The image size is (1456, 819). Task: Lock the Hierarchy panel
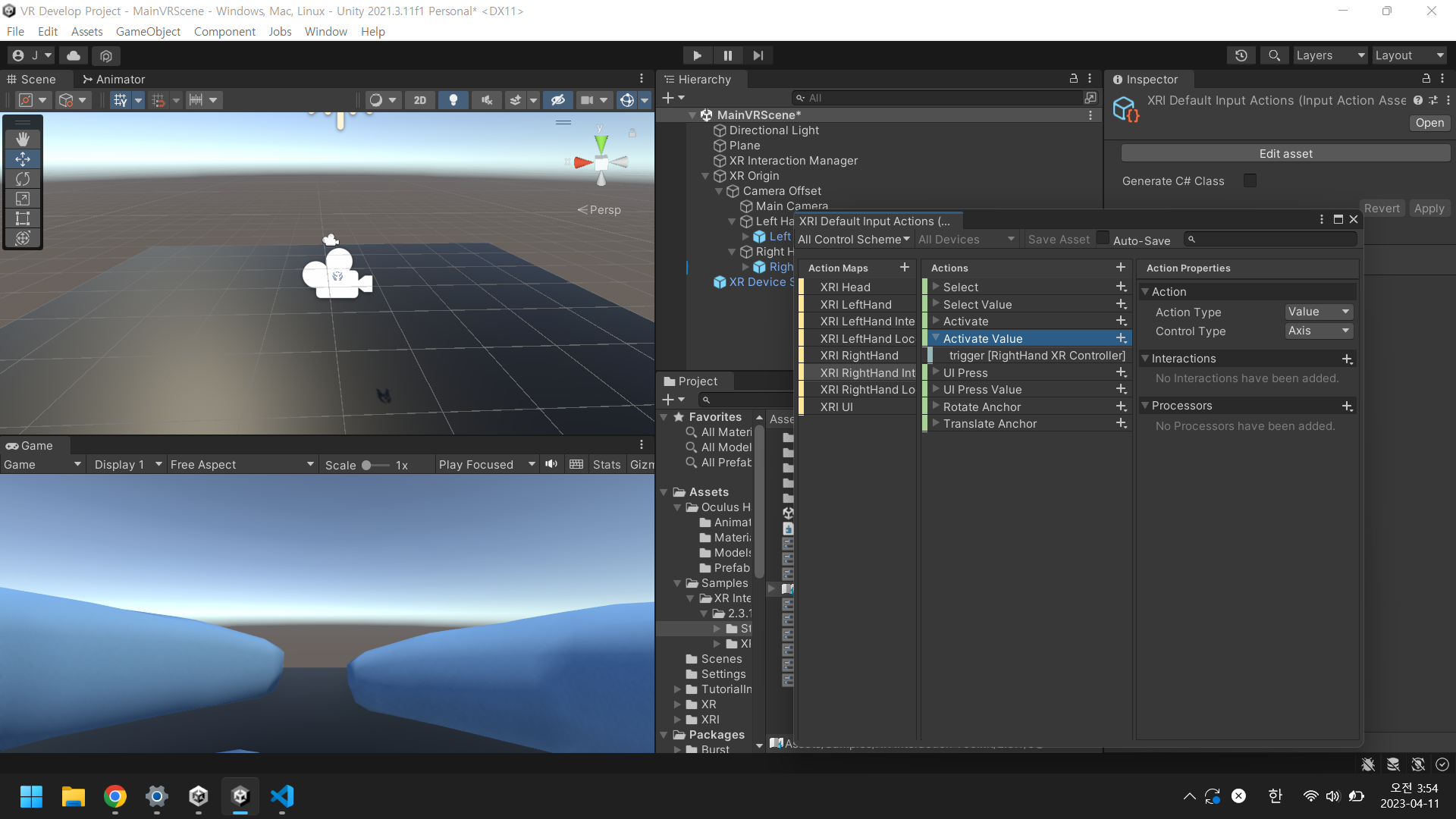[x=1073, y=78]
